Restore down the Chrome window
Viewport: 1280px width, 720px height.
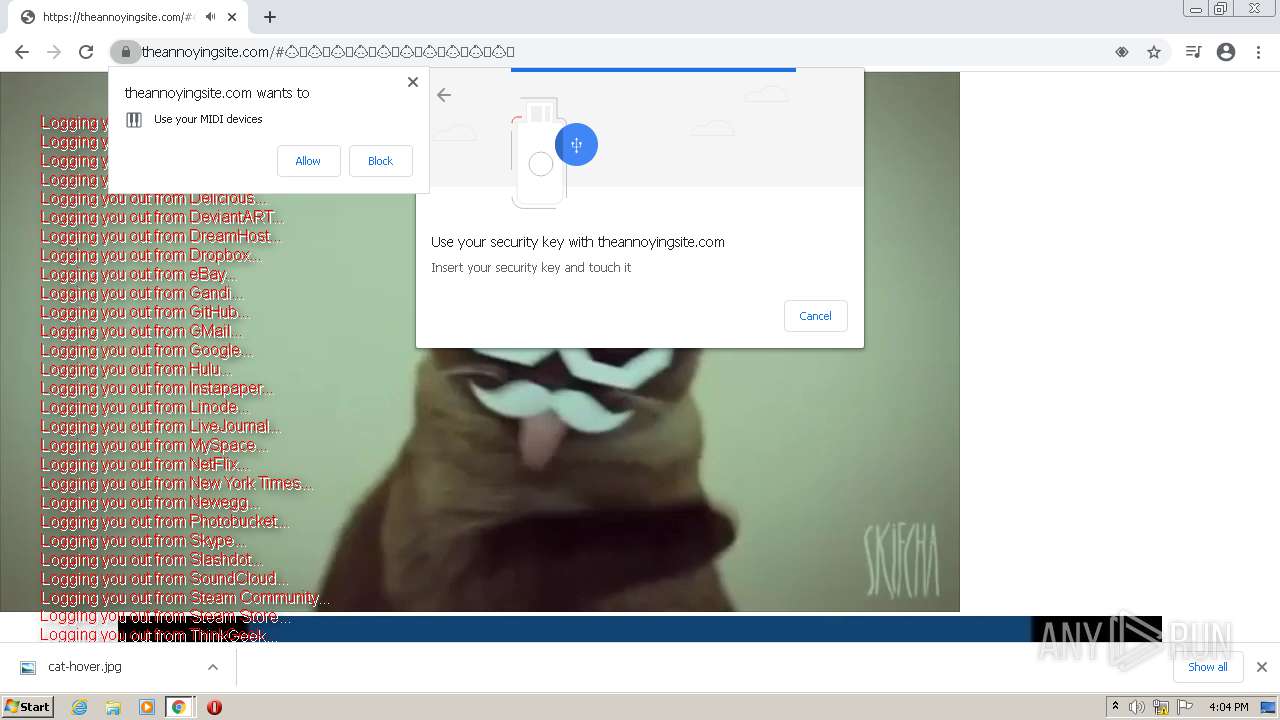coord(1221,9)
